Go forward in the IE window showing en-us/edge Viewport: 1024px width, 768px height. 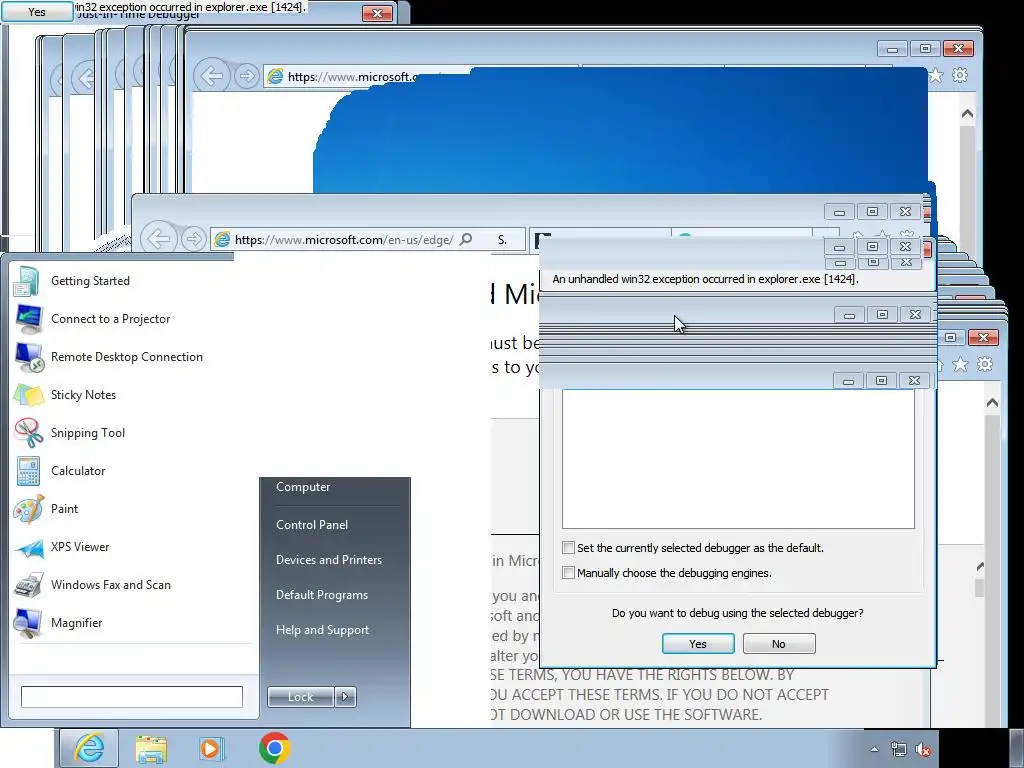193,239
